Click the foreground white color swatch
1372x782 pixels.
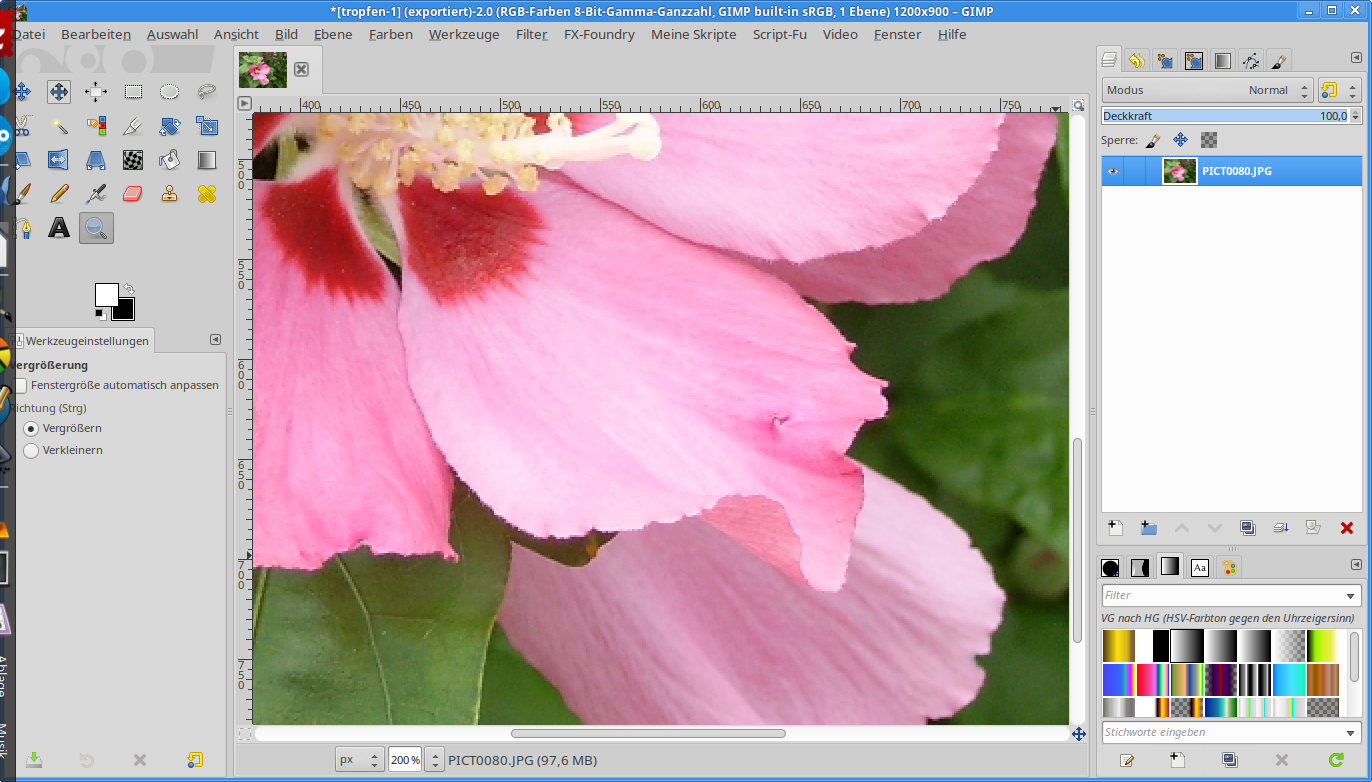105,293
